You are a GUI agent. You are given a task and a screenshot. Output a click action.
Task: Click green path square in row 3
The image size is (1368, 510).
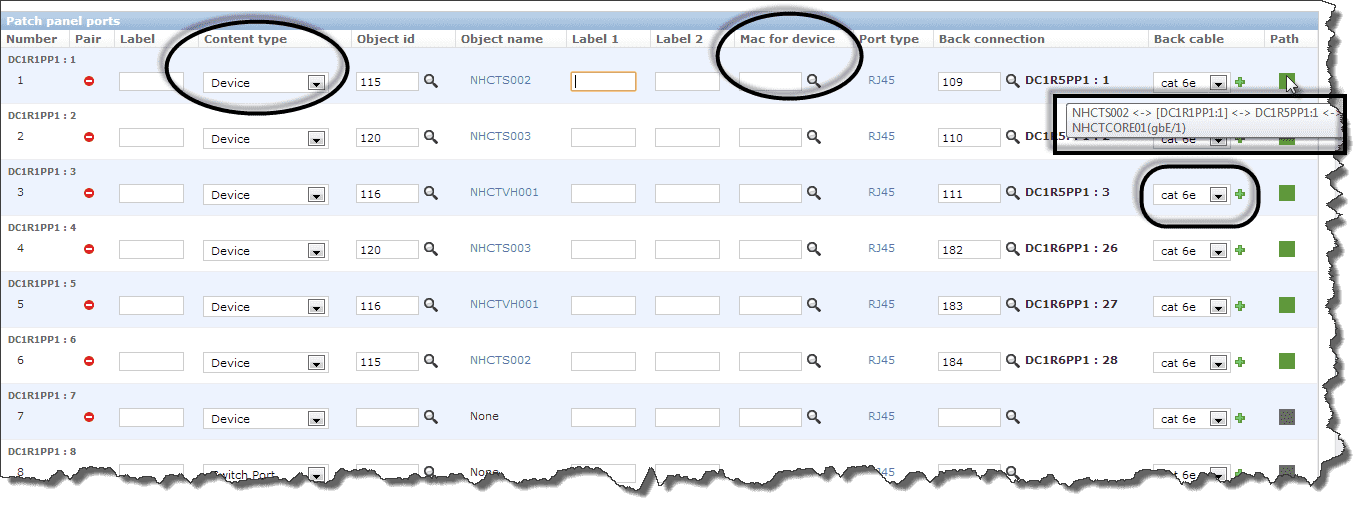click(1287, 193)
